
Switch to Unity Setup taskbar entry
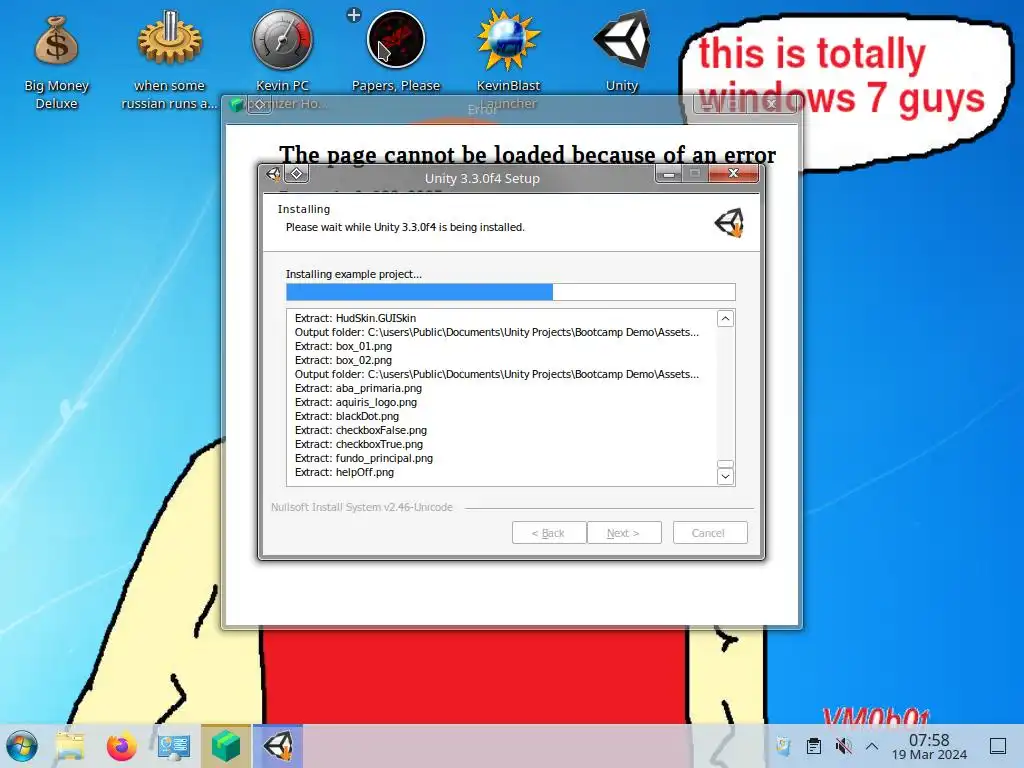point(278,746)
